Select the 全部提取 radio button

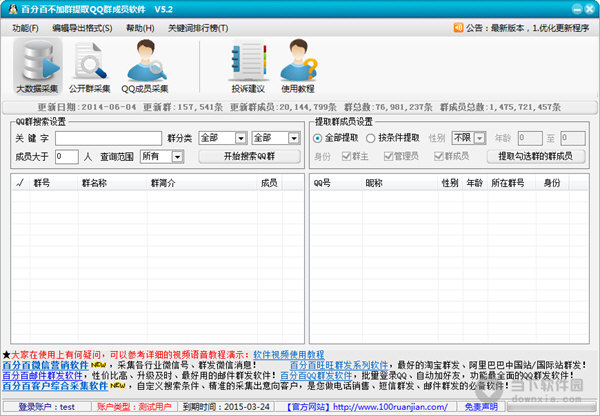(x=317, y=138)
